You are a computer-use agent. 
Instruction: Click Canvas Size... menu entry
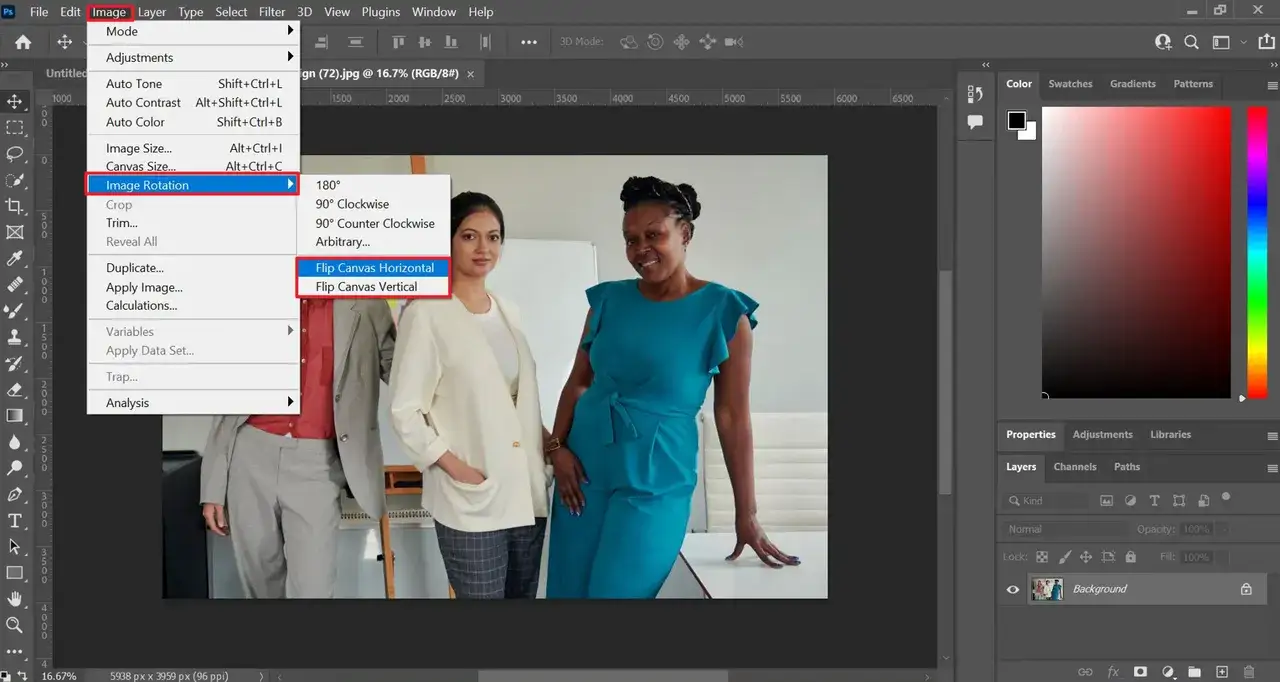click(140, 167)
